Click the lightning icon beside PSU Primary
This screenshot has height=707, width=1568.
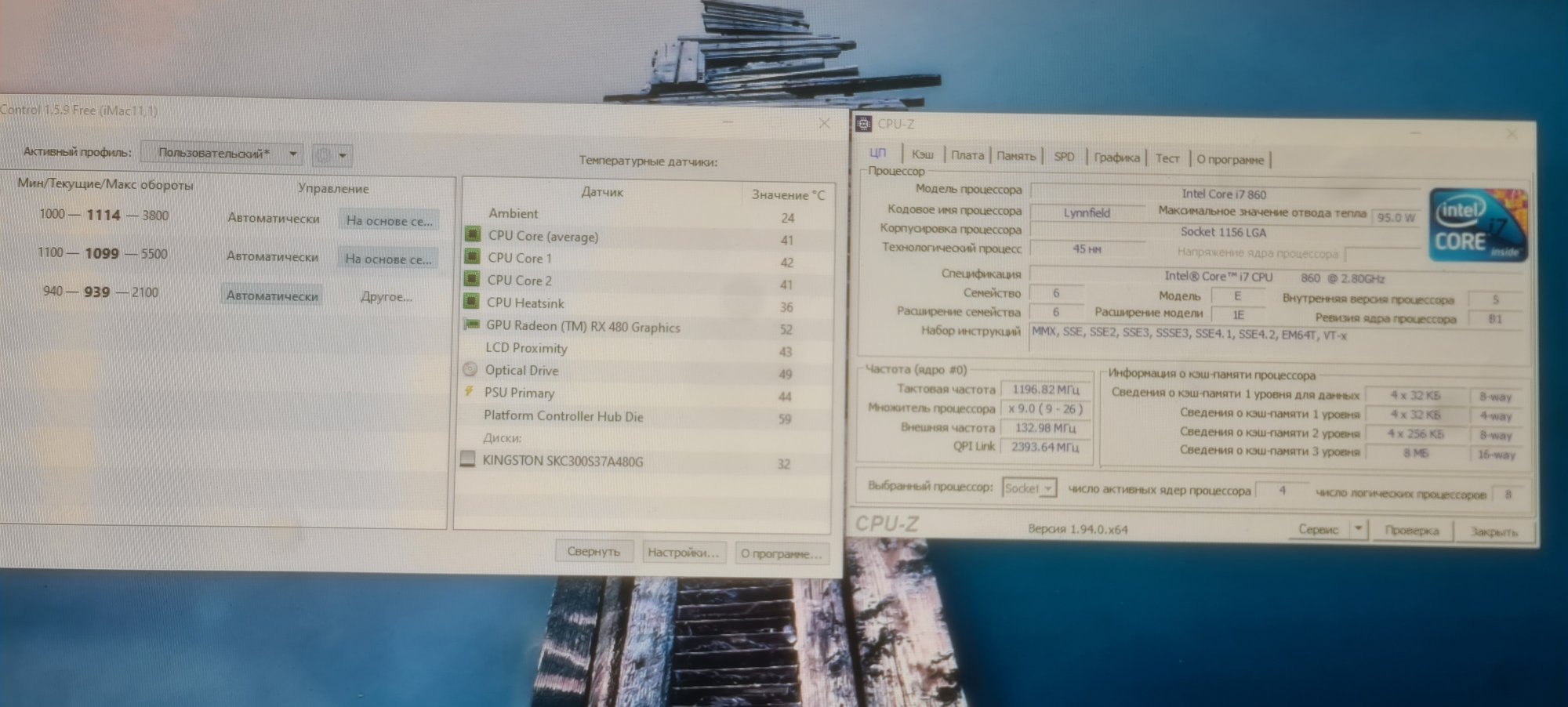470,391
